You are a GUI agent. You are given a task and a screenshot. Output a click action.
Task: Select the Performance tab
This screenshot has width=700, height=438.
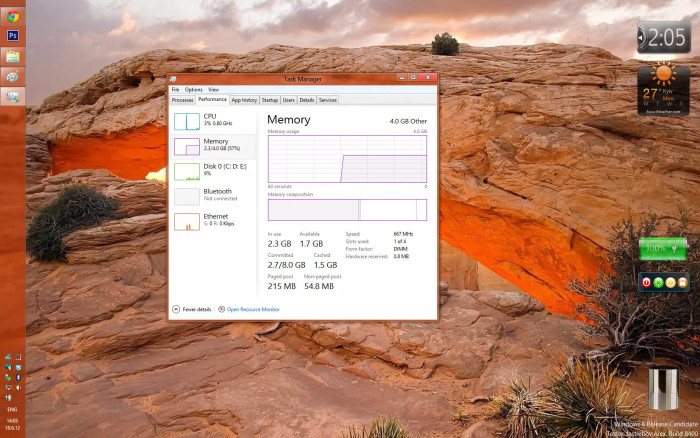212,99
